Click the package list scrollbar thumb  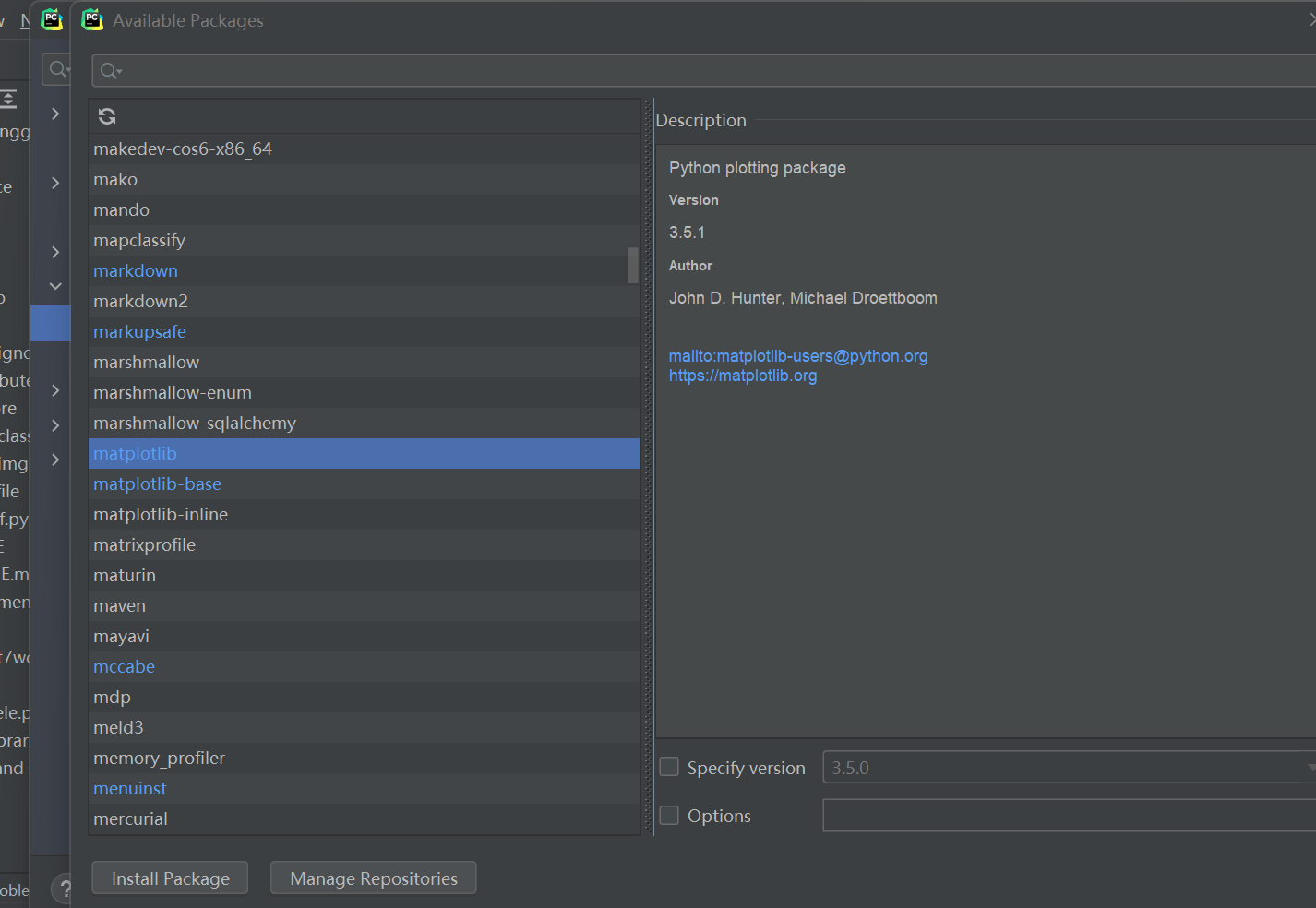pyautogui.click(x=633, y=265)
